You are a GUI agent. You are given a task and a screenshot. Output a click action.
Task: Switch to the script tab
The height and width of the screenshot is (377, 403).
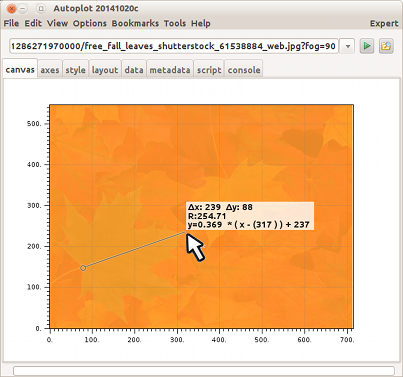point(209,70)
